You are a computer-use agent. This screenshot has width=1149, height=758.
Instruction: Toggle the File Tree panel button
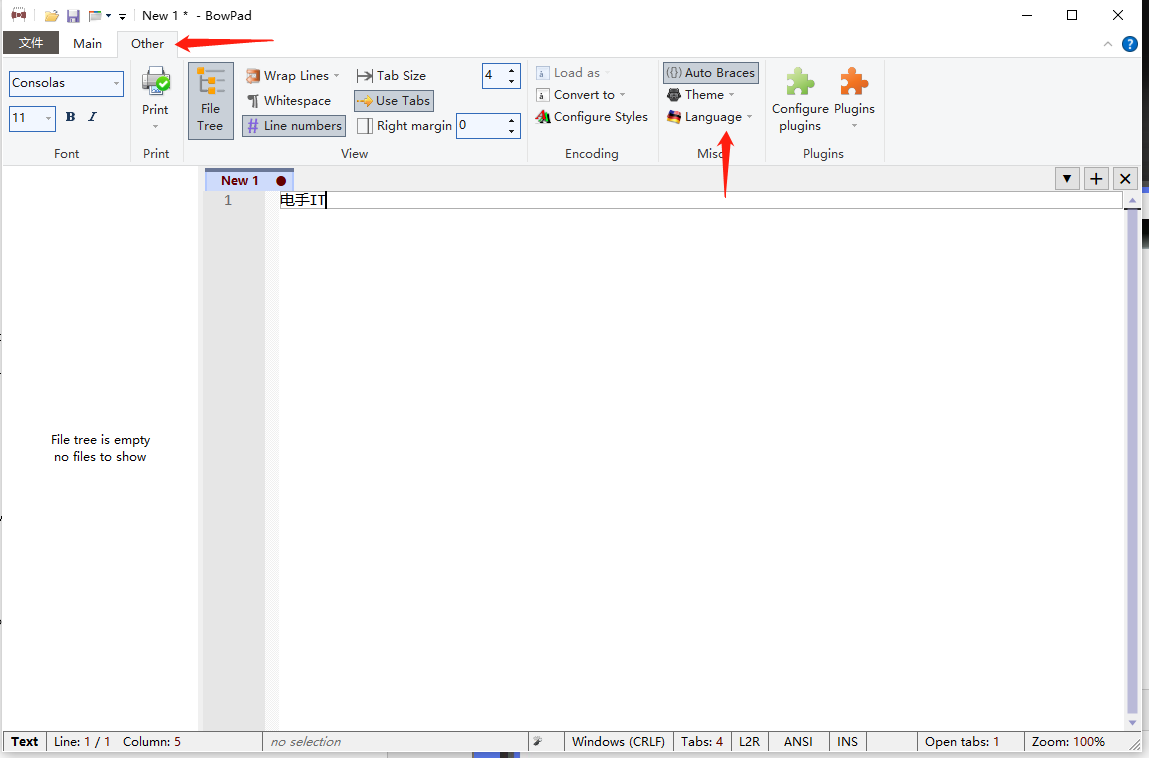210,100
